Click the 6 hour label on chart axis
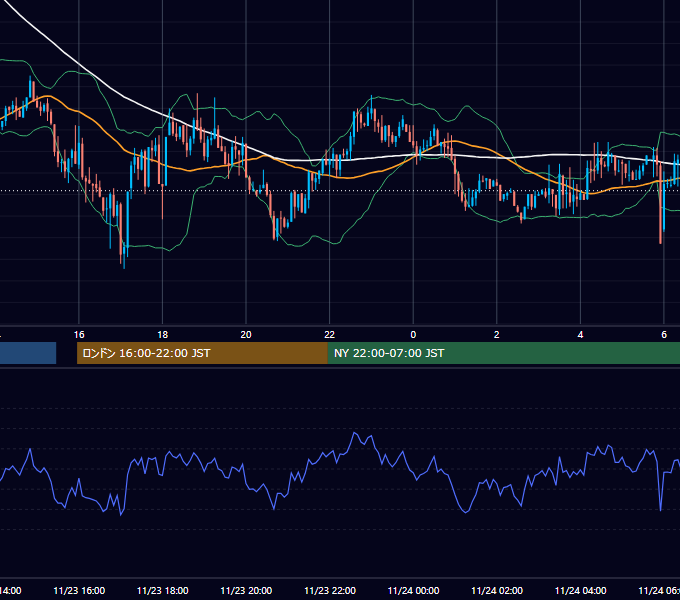Viewport: 680px width, 600px height. tap(664, 335)
